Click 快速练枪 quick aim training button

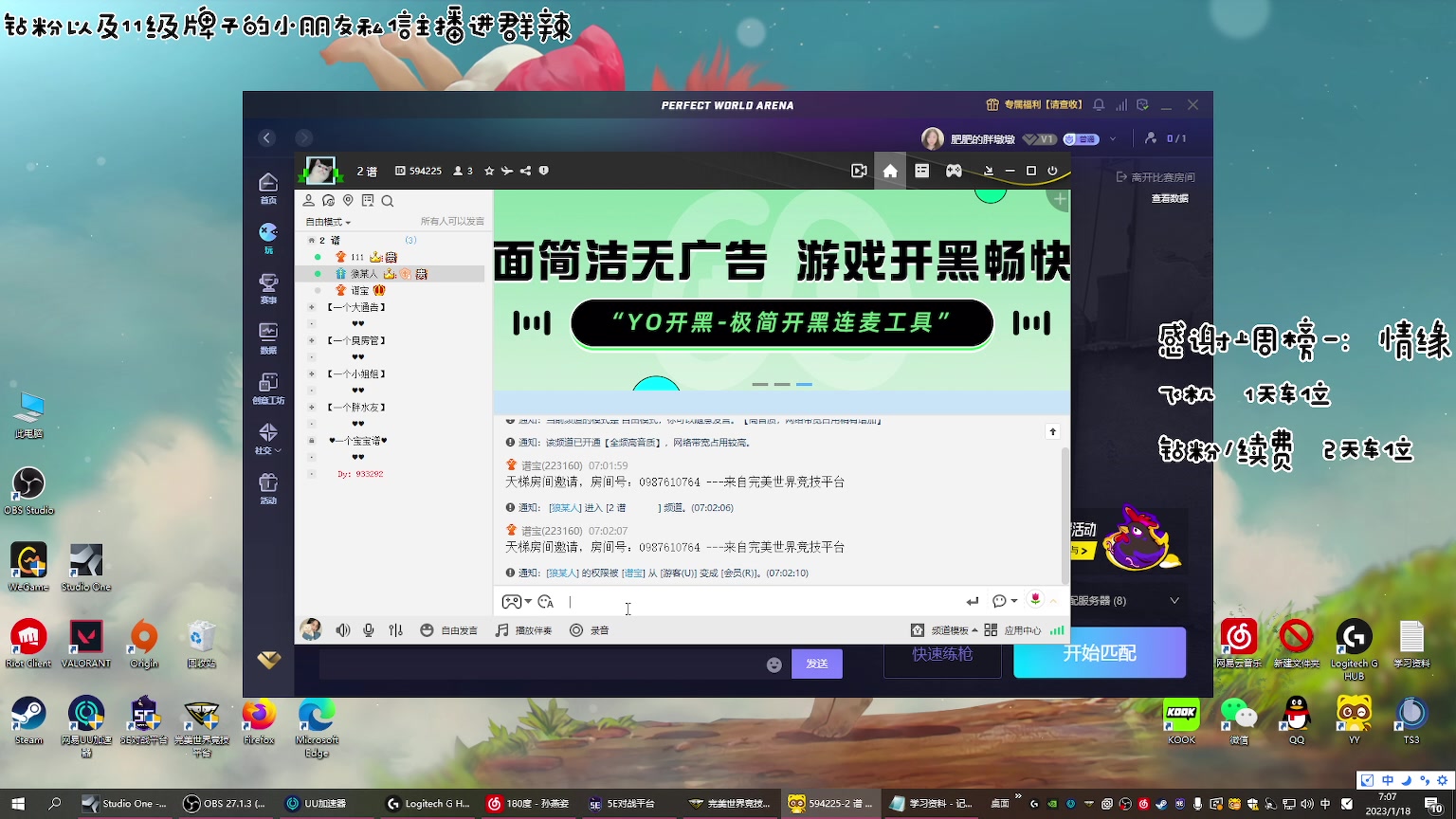coord(942,653)
